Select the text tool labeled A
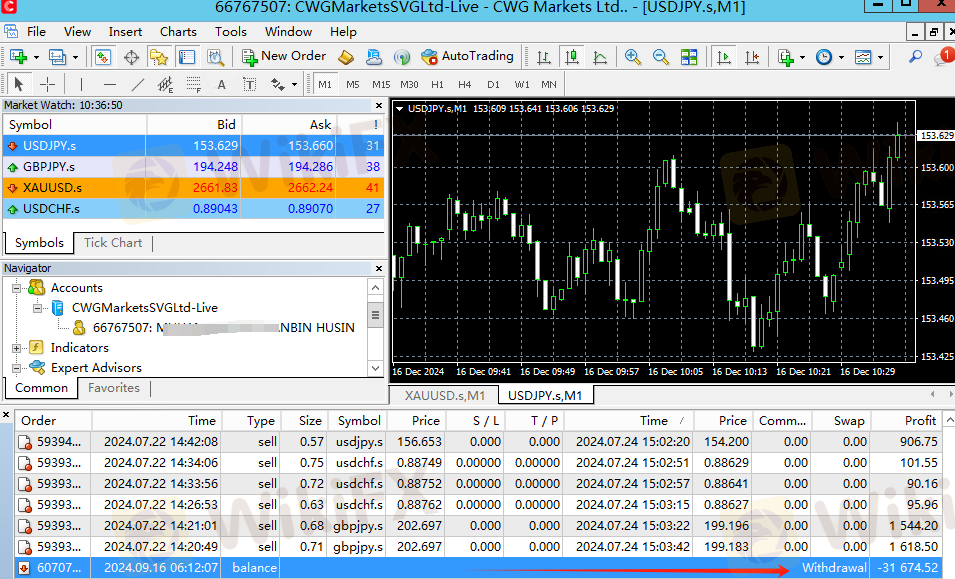The width and height of the screenshot is (955, 579). 222,84
